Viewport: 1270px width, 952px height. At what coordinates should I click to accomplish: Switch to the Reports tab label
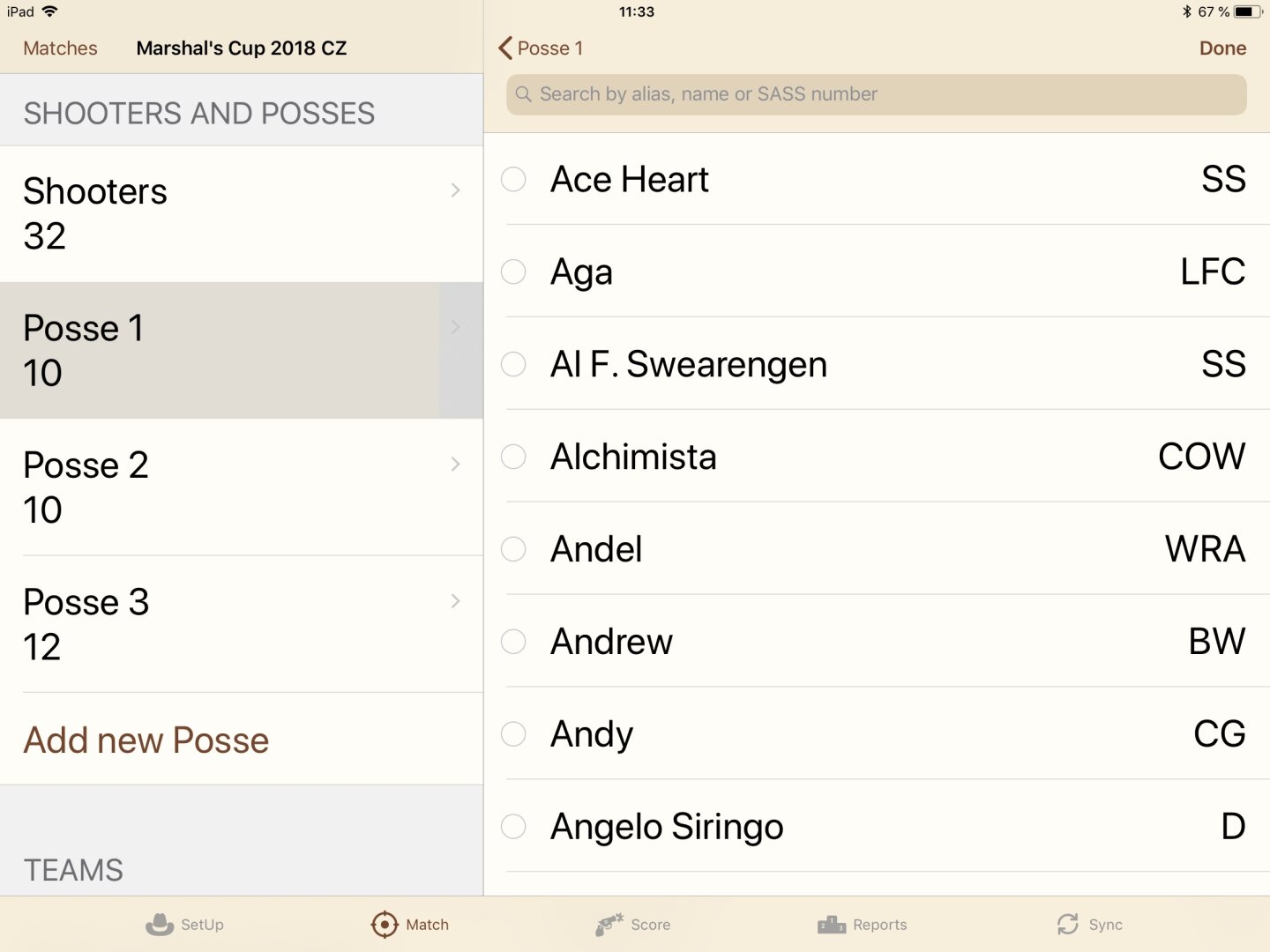point(879,925)
